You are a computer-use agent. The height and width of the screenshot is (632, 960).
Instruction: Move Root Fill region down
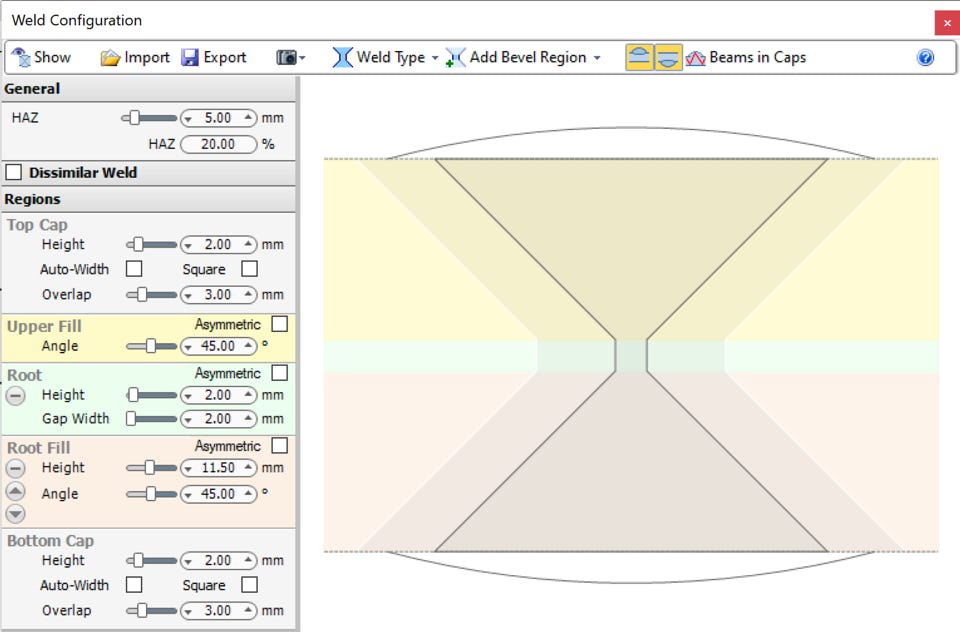(x=15, y=514)
